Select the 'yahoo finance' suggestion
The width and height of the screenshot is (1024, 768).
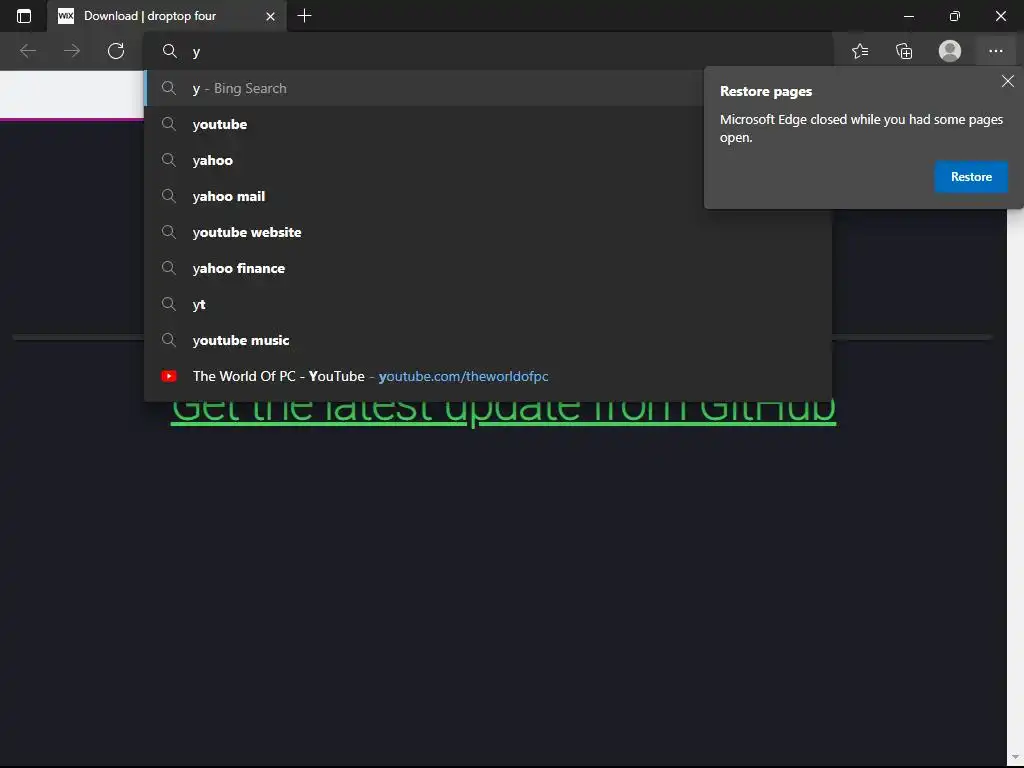(x=488, y=268)
